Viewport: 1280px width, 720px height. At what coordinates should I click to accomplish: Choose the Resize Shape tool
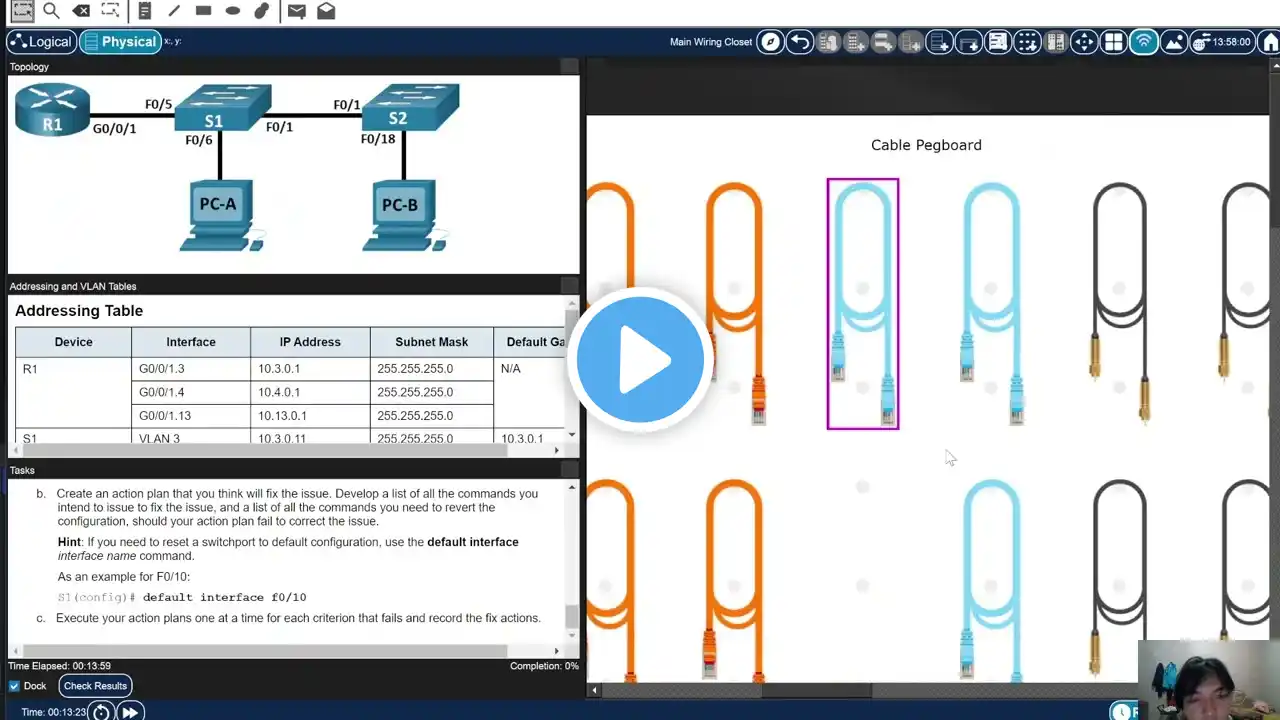111,11
